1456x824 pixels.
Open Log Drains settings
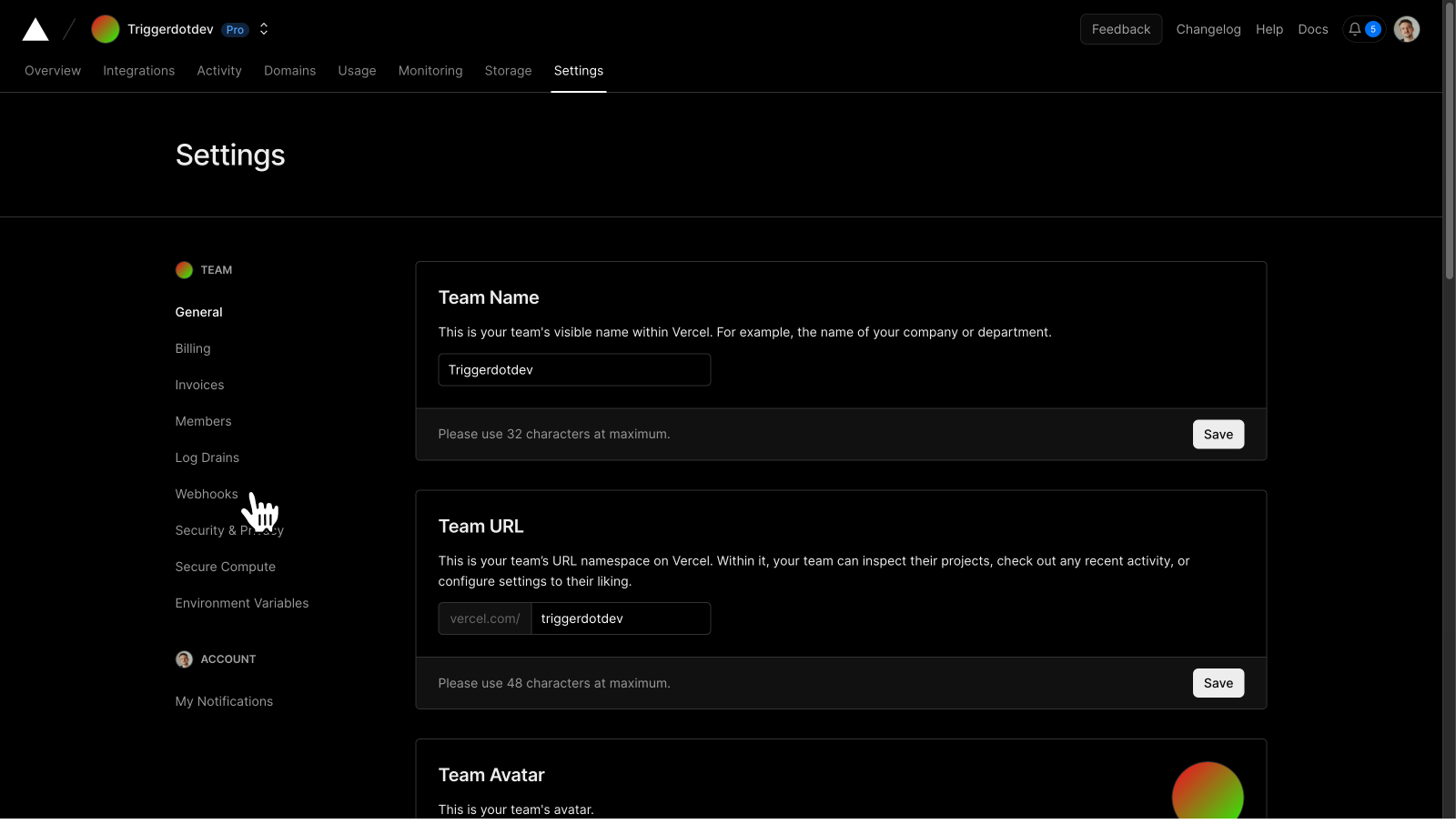coord(207,457)
